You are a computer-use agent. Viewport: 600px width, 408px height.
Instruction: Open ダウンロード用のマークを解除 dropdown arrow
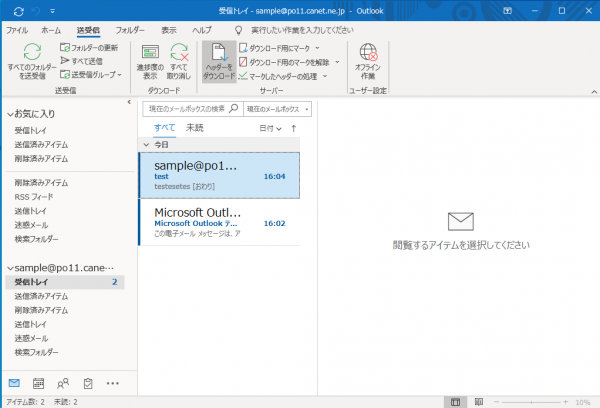coord(337,62)
